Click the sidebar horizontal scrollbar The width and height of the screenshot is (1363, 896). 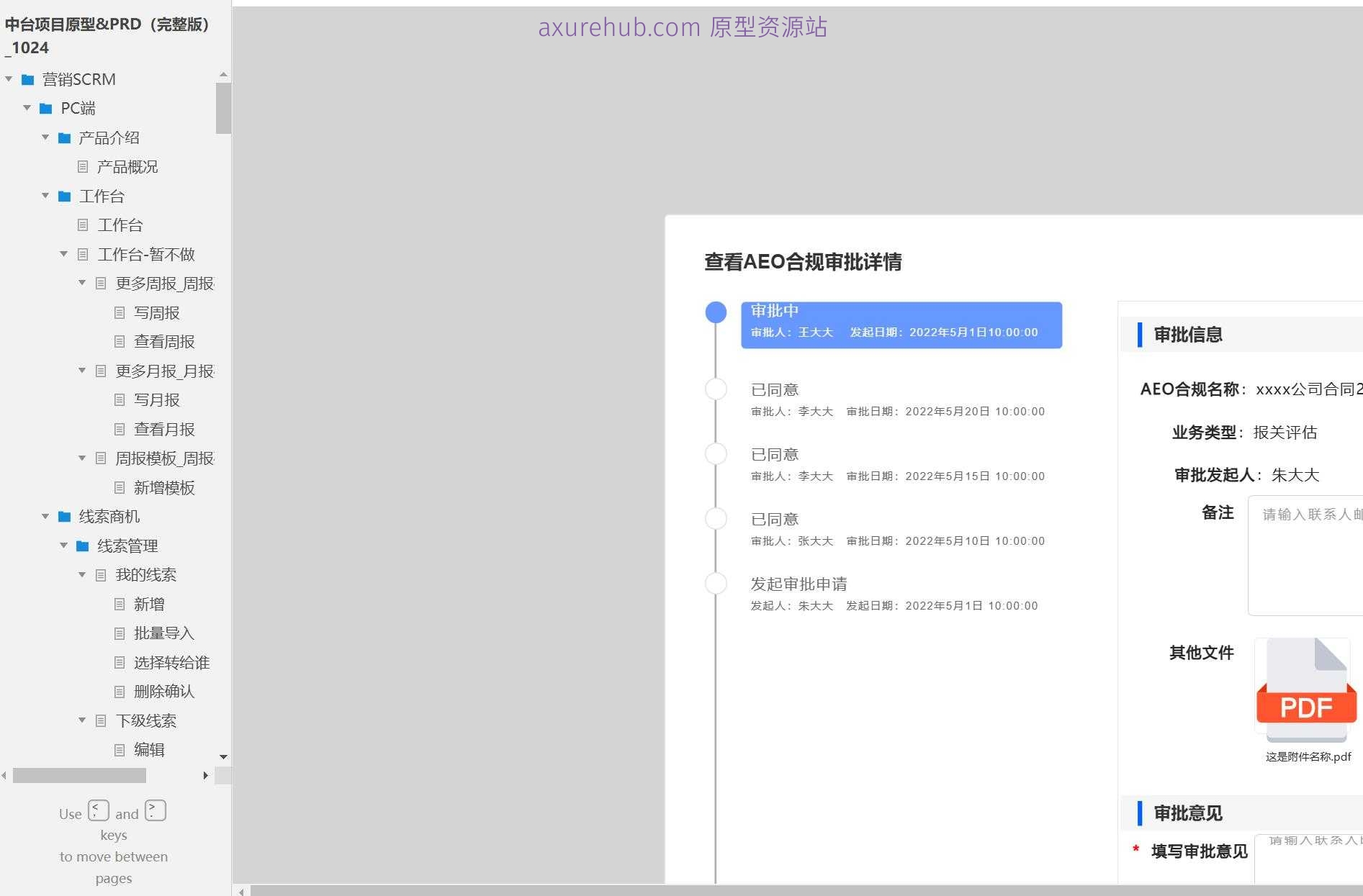[79, 776]
